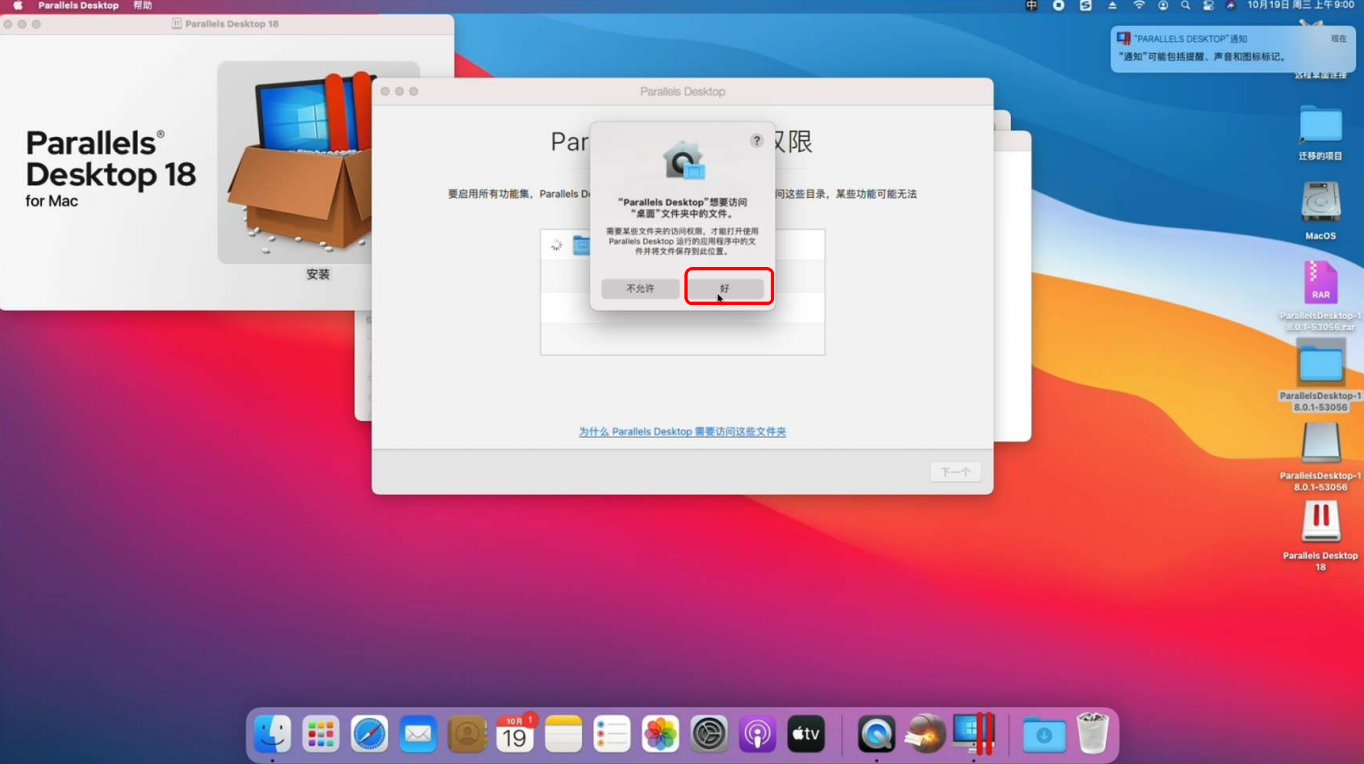The height and width of the screenshot is (764, 1364).
Task: Click the 好 button in the permission dialog
Action: [x=725, y=288]
